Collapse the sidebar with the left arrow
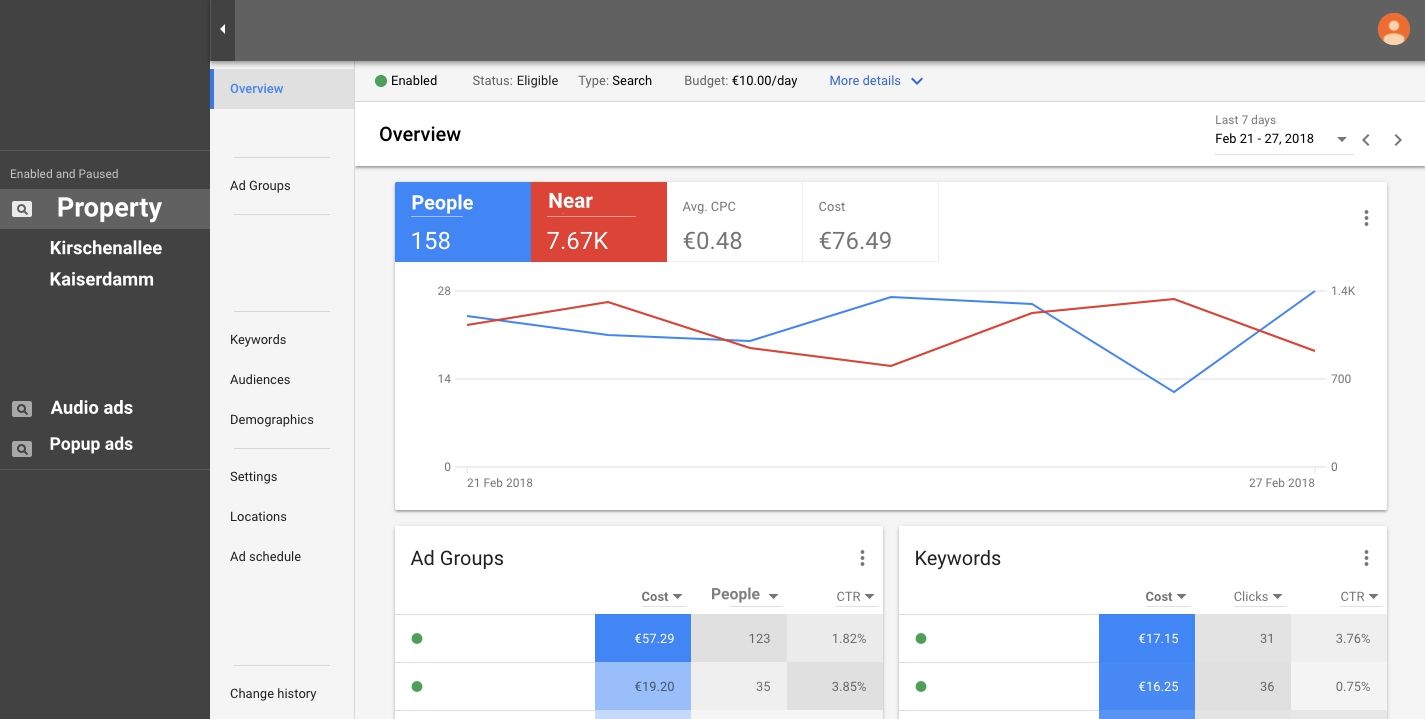1425x719 pixels. pyautogui.click(x=222, y=29)
